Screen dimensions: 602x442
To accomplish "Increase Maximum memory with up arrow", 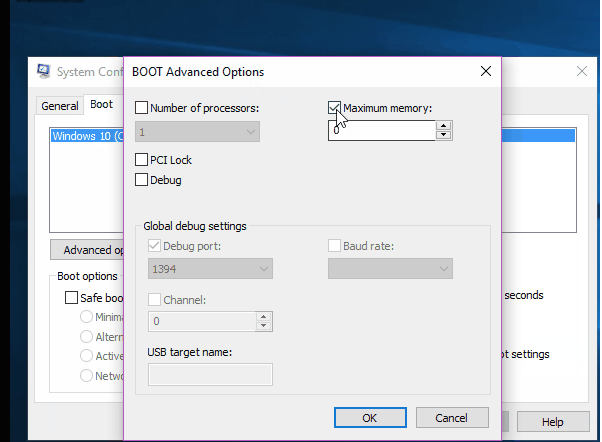I will (443, 126).
